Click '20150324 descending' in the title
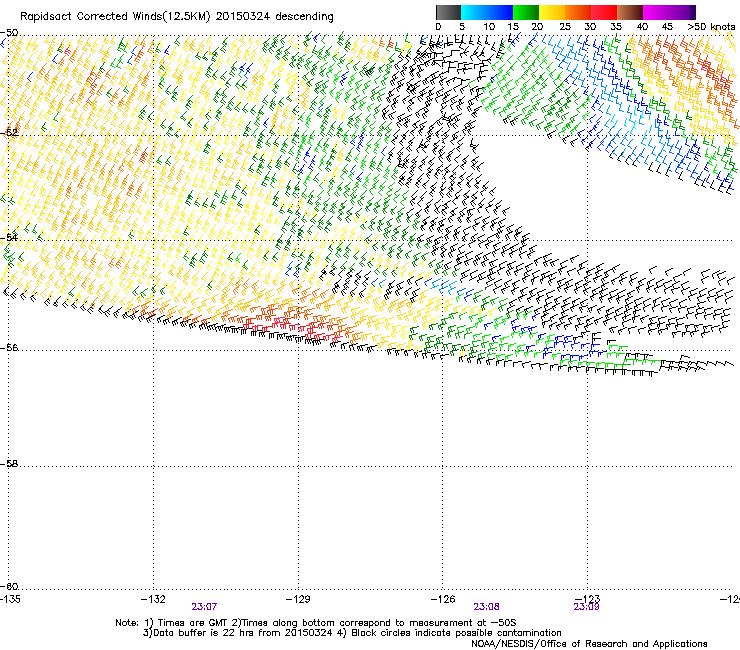740x650 pixels. pyautogui.click(x=274, y=17)
